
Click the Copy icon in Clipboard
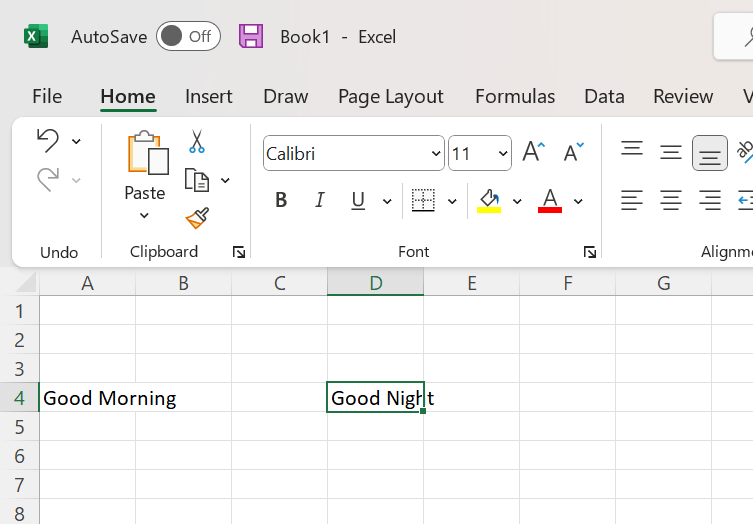[197, 180]
